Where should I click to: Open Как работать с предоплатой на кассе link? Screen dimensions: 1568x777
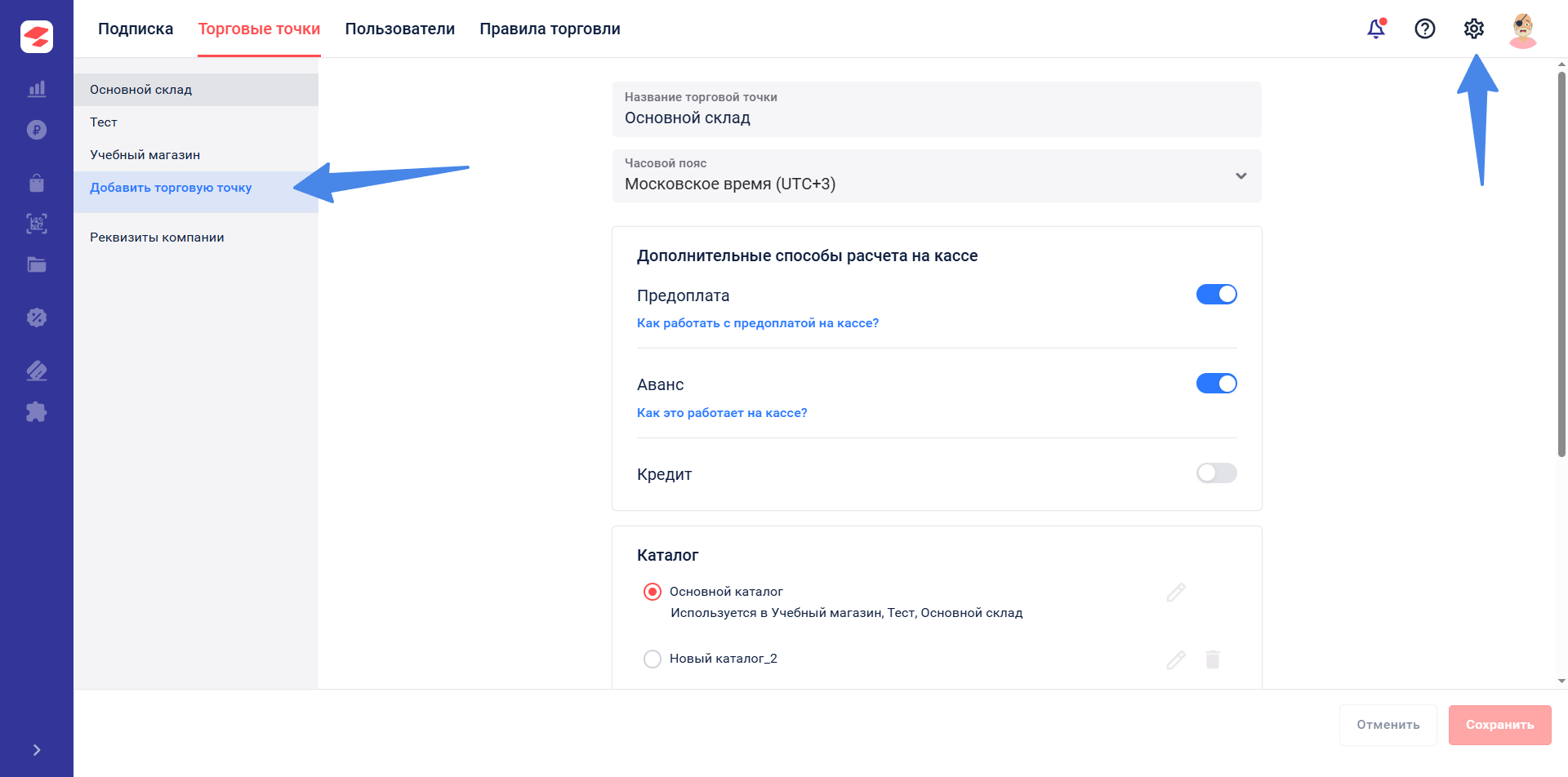point(758,323)
